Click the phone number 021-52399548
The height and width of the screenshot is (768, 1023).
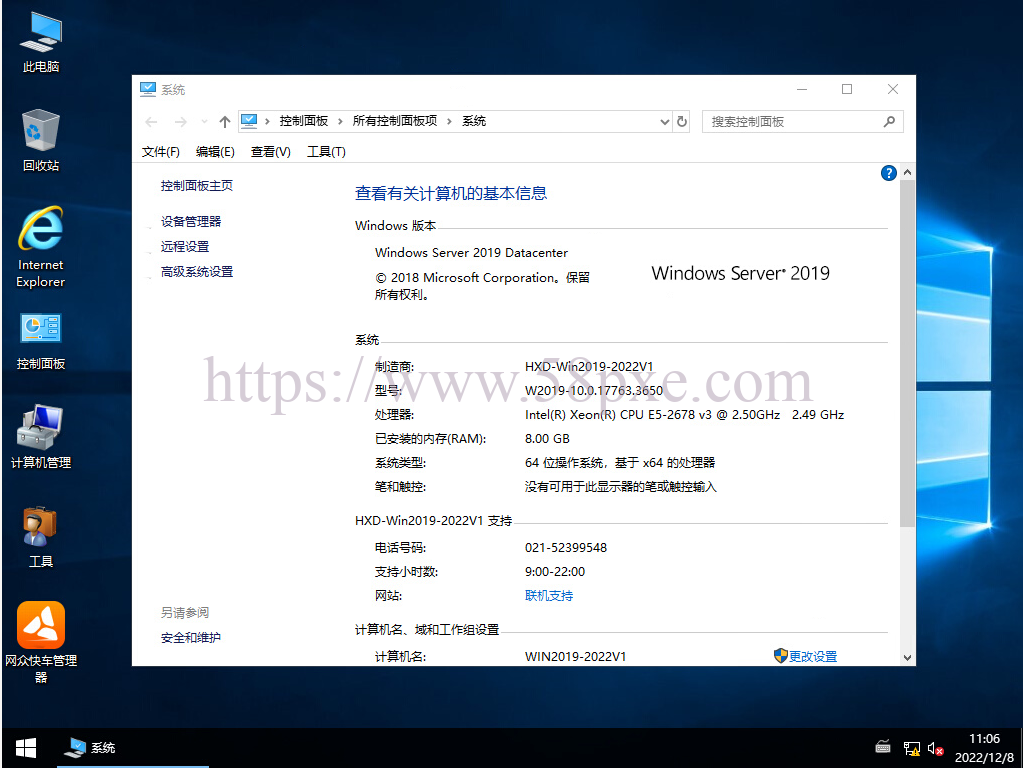566,548
